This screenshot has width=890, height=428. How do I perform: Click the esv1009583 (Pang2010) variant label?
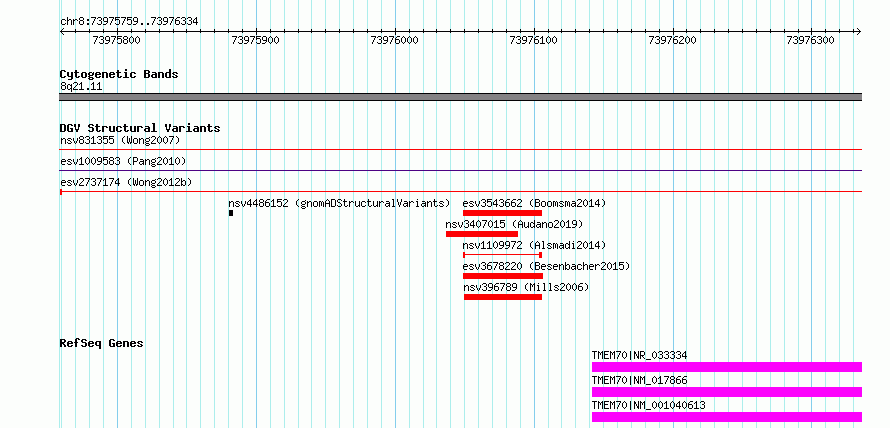pyautogui.click(x=123, y=161)
